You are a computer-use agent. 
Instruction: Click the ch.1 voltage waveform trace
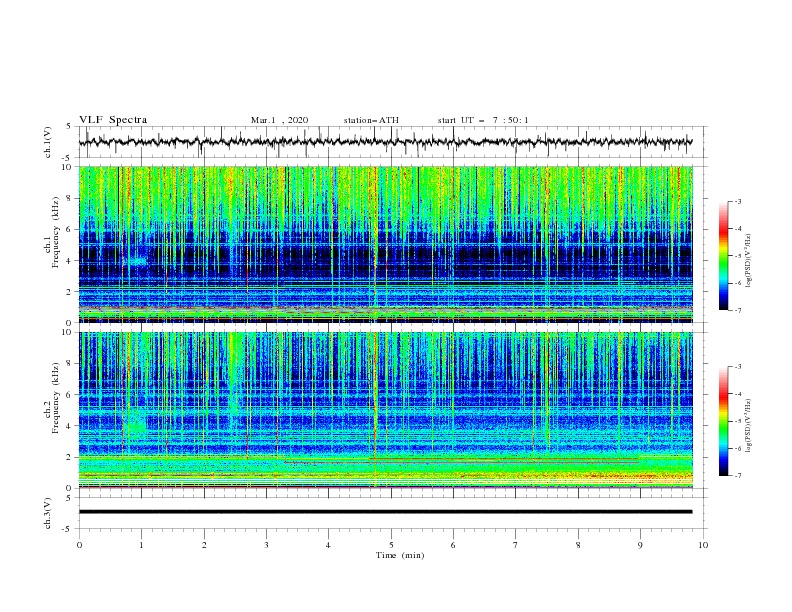click(385, 142)
